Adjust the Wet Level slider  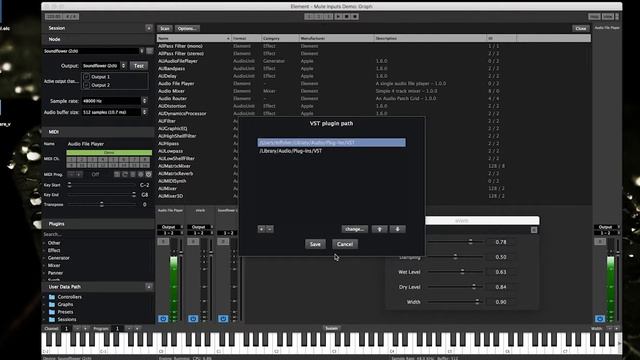point(455,272)
